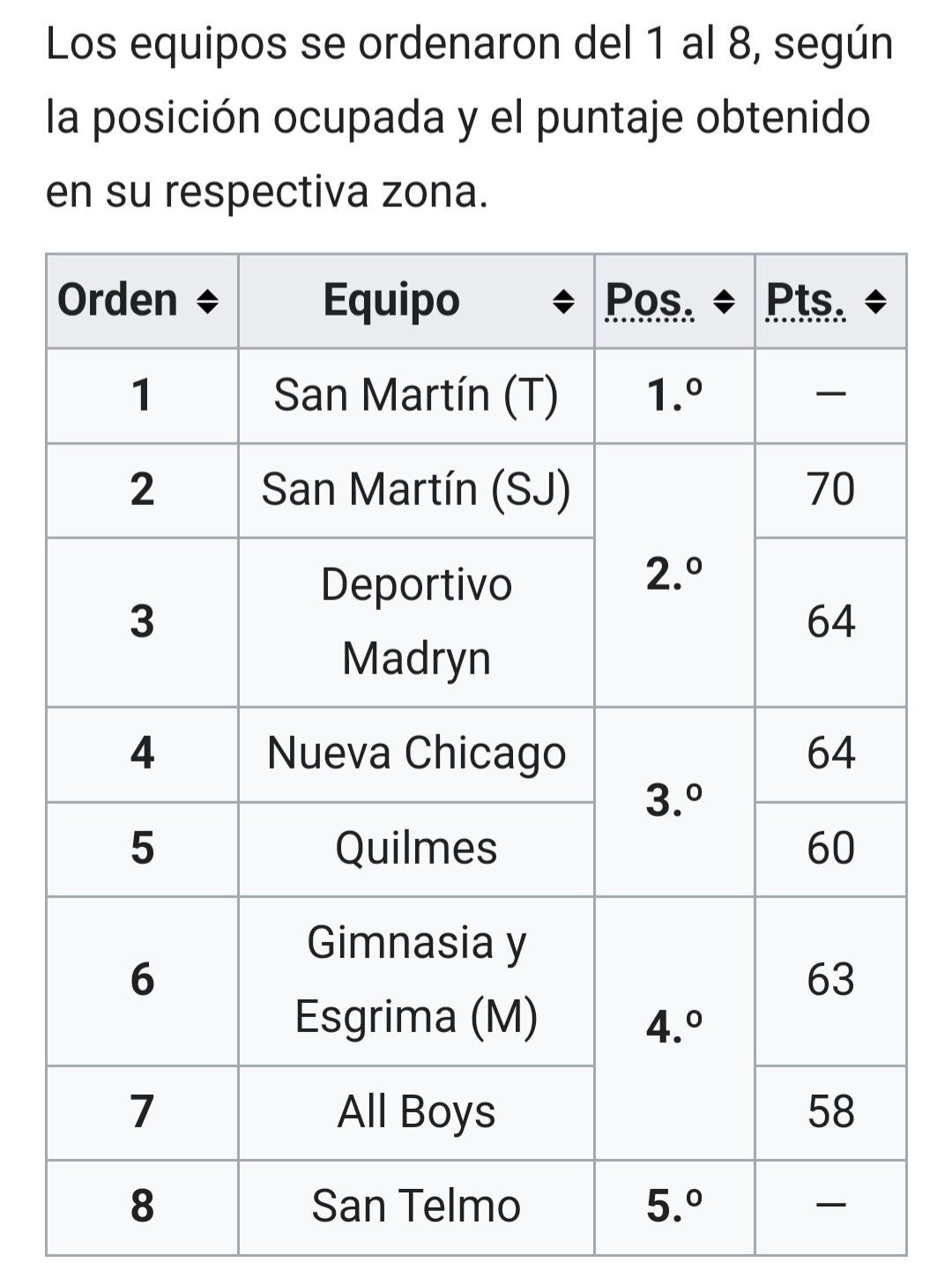Screen dimensions: 952x1270
Task: Select the Deportivo Madryn team cell
Action: pyautogui.click(x=416, y=622)
